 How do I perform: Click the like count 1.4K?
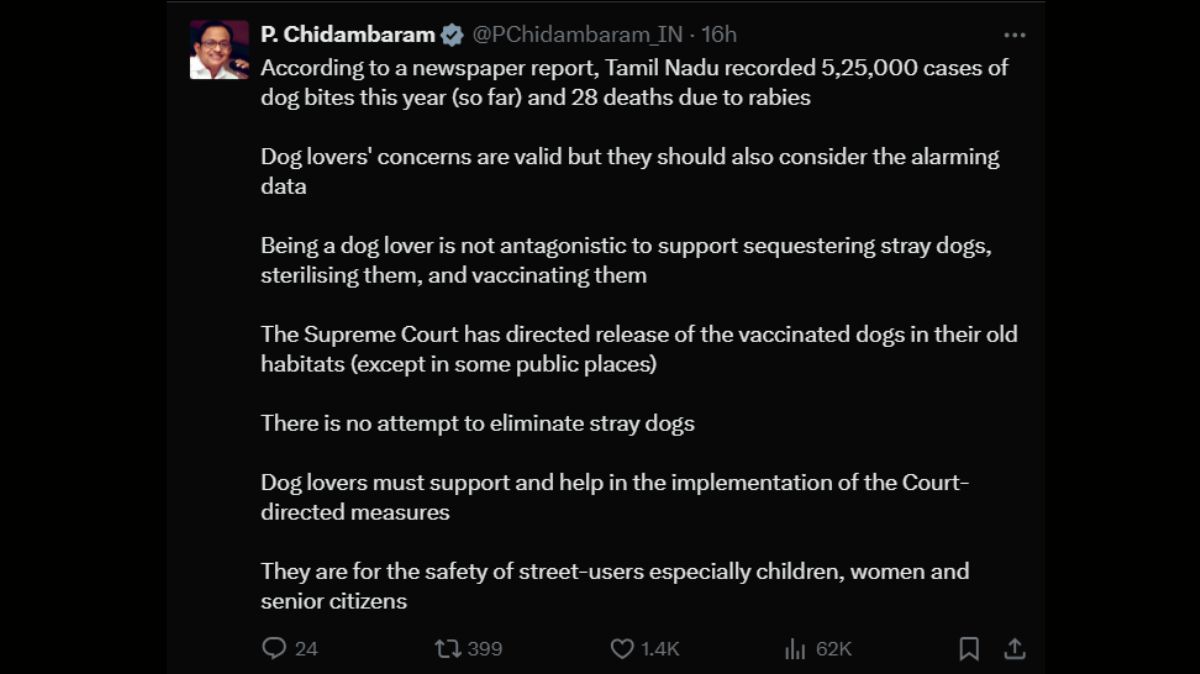click(660, 649)
